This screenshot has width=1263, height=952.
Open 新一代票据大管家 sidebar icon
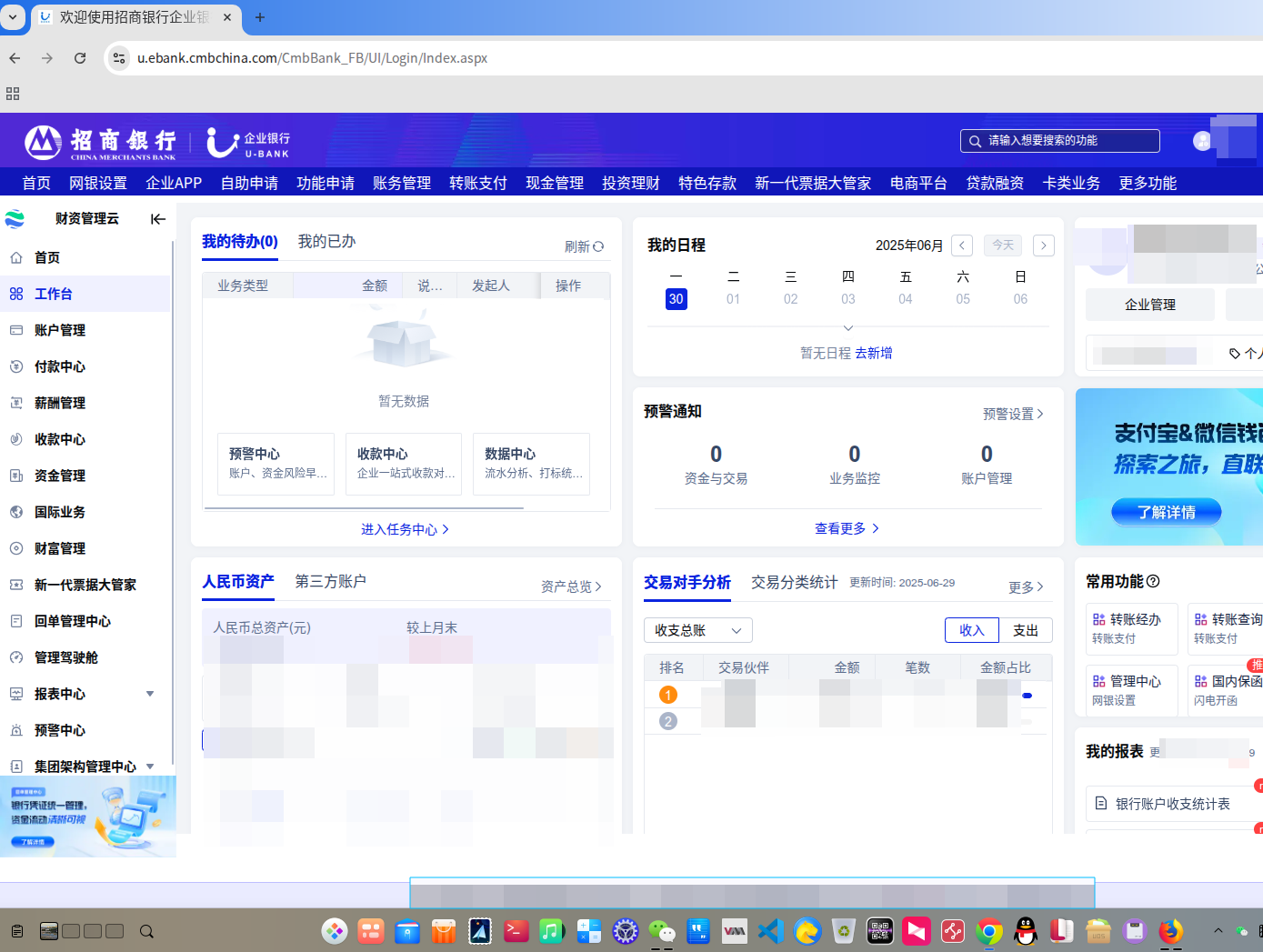pos(16,585)
